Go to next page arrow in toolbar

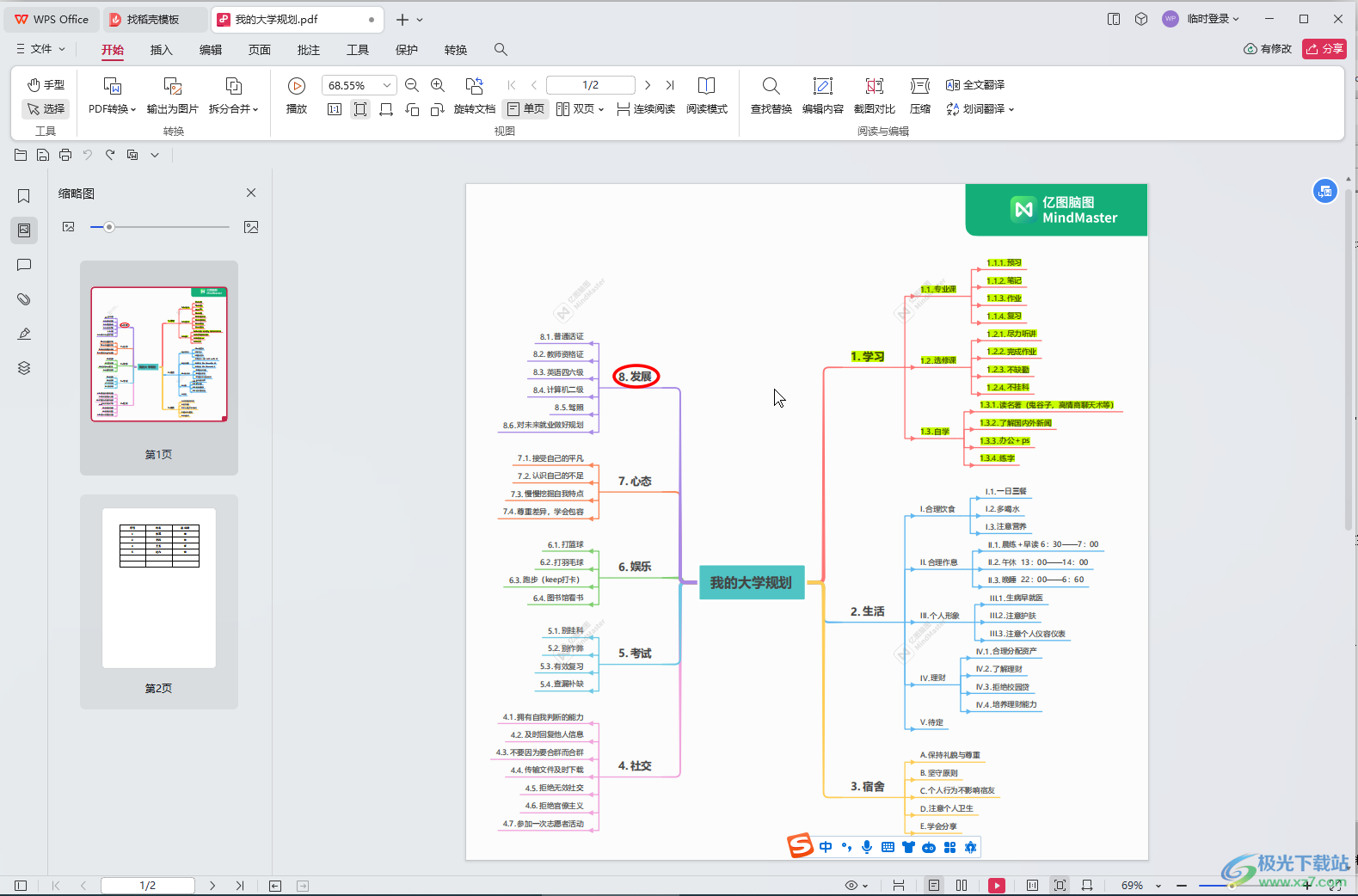pyautogui.click(x=648, y=85)
